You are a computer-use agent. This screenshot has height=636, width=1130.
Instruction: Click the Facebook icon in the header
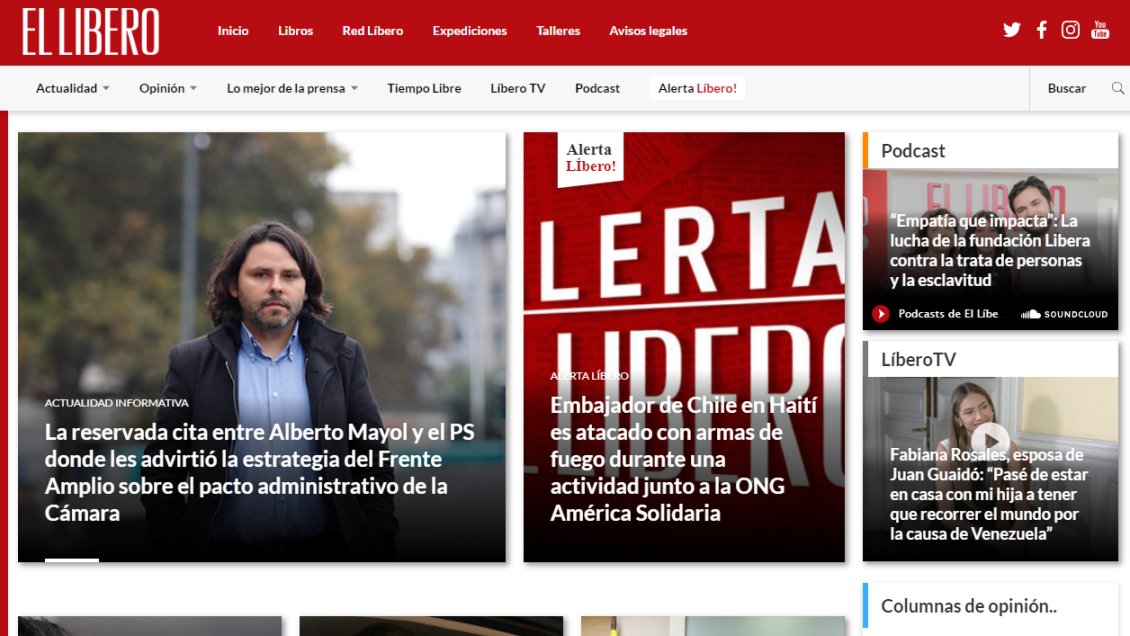point(1041,29)
